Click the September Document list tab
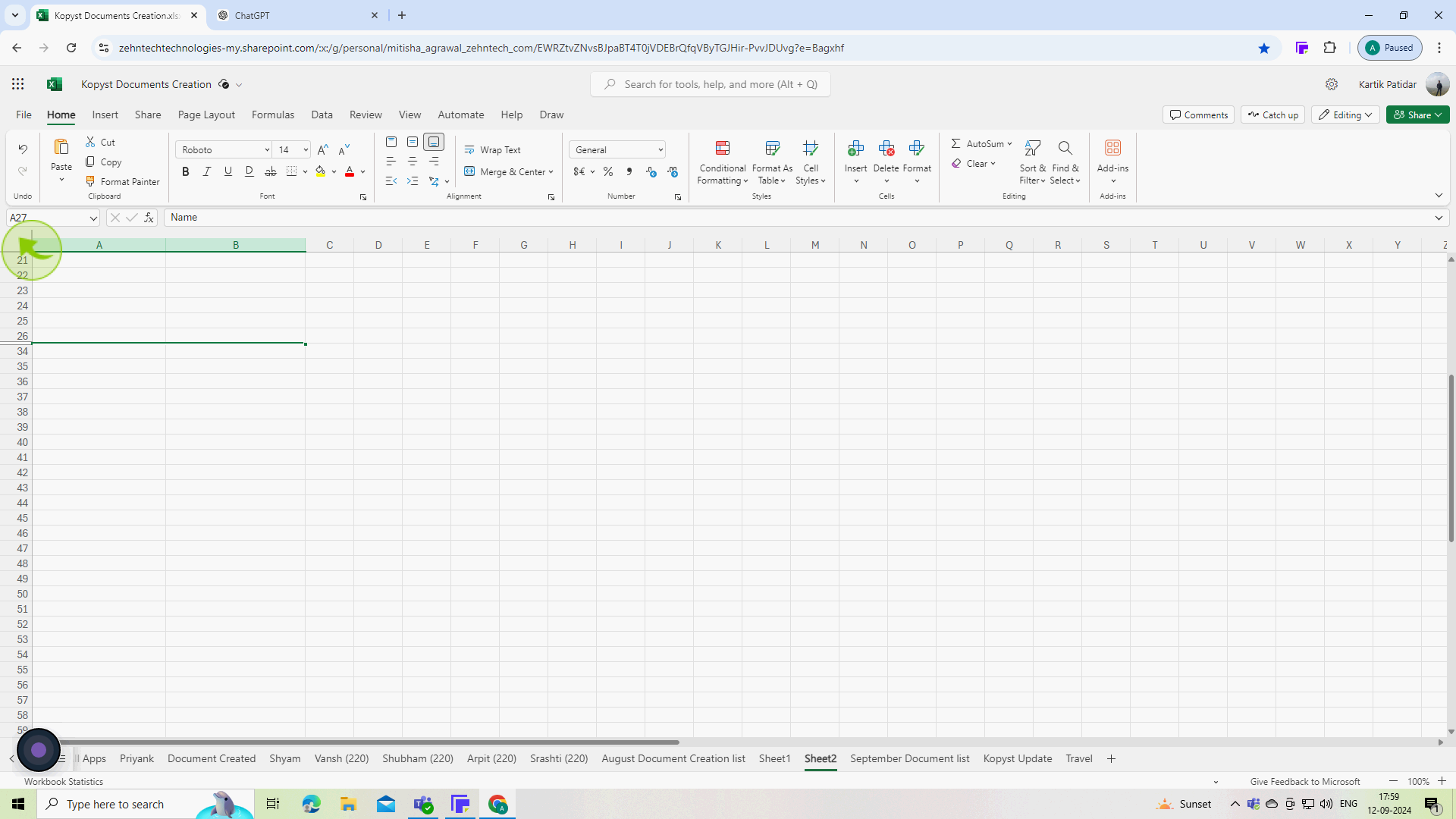The width and height of the screenshot is (1456, 819). [x=909, y=758]
